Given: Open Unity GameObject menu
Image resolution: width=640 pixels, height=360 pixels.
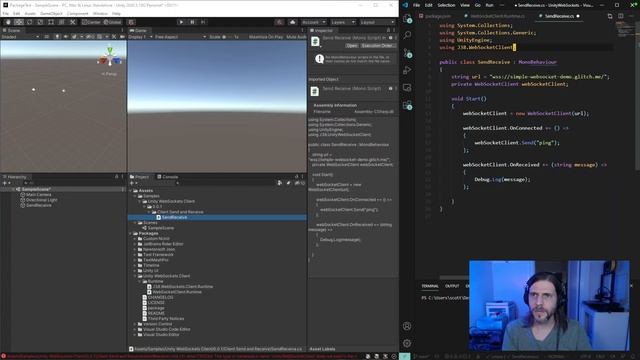Looking at the screenshot, I should [51, 13].
